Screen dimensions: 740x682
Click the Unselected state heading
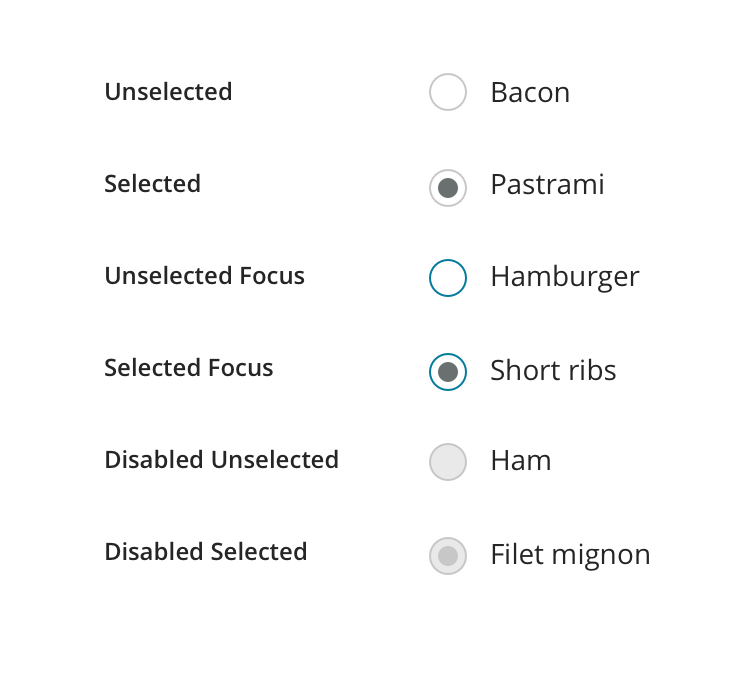click(168, 92)
